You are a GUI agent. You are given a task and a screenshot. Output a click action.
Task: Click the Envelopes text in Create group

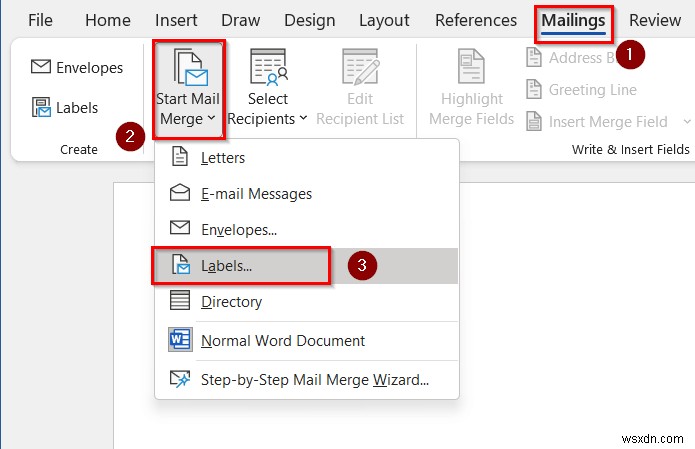[90, 67]
